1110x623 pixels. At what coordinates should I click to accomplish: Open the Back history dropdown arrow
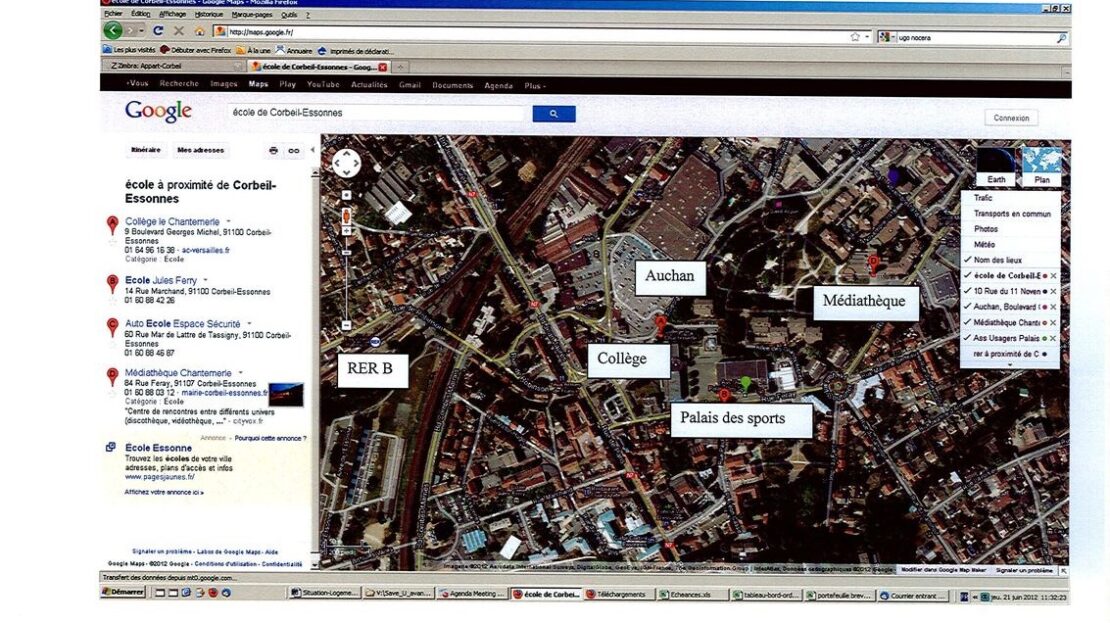(141, 31)
